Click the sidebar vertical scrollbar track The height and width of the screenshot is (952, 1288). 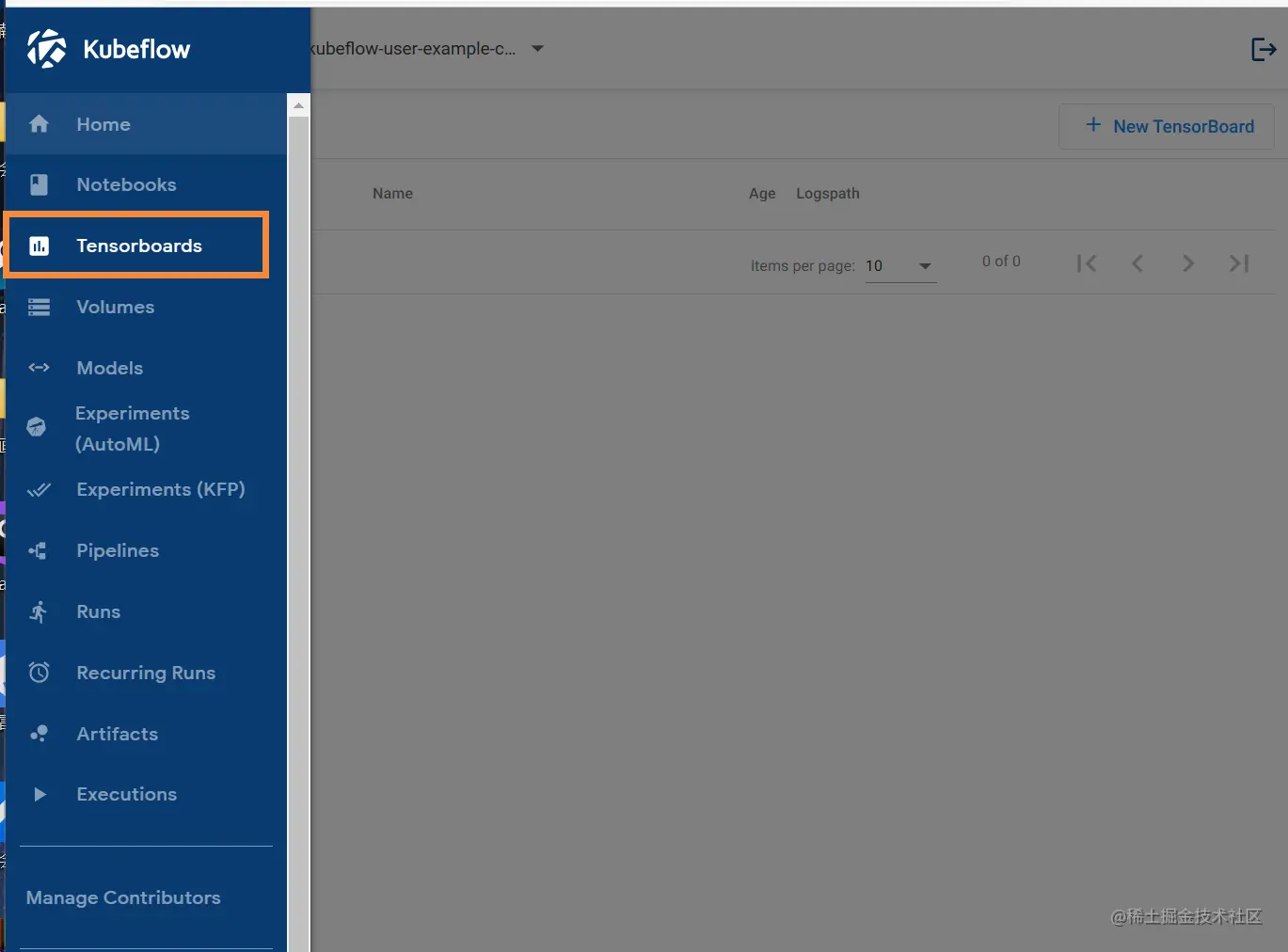[298, 533]
